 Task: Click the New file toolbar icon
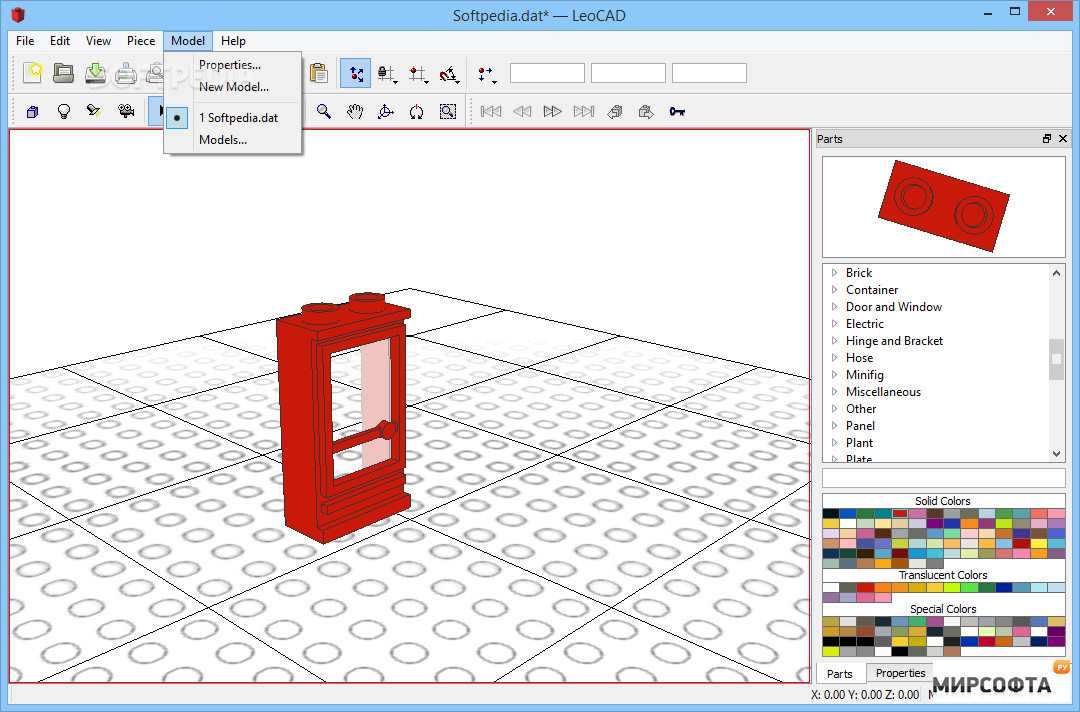(34, 72)
